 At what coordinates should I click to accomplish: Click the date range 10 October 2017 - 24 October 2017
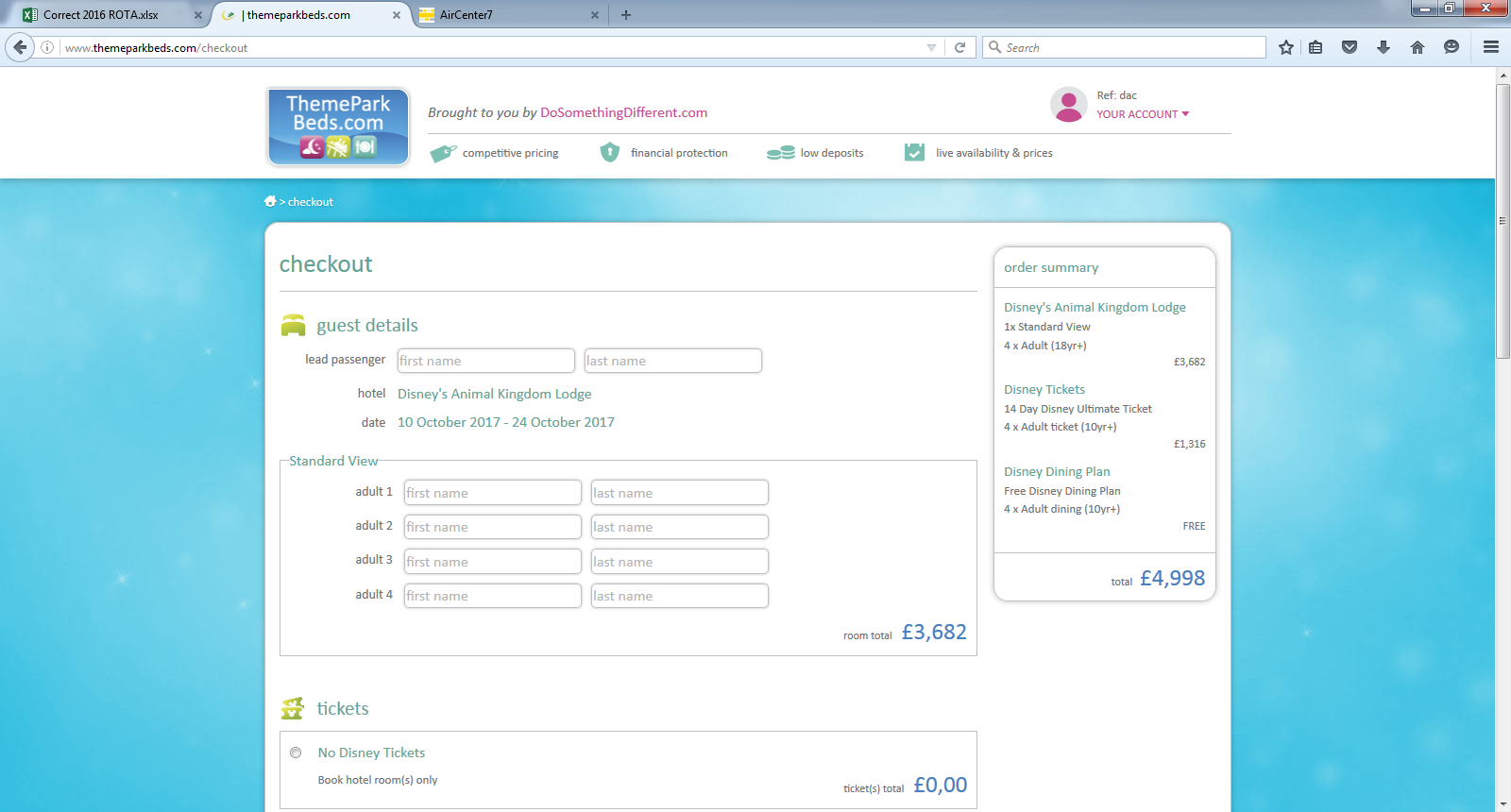(506, 422)
